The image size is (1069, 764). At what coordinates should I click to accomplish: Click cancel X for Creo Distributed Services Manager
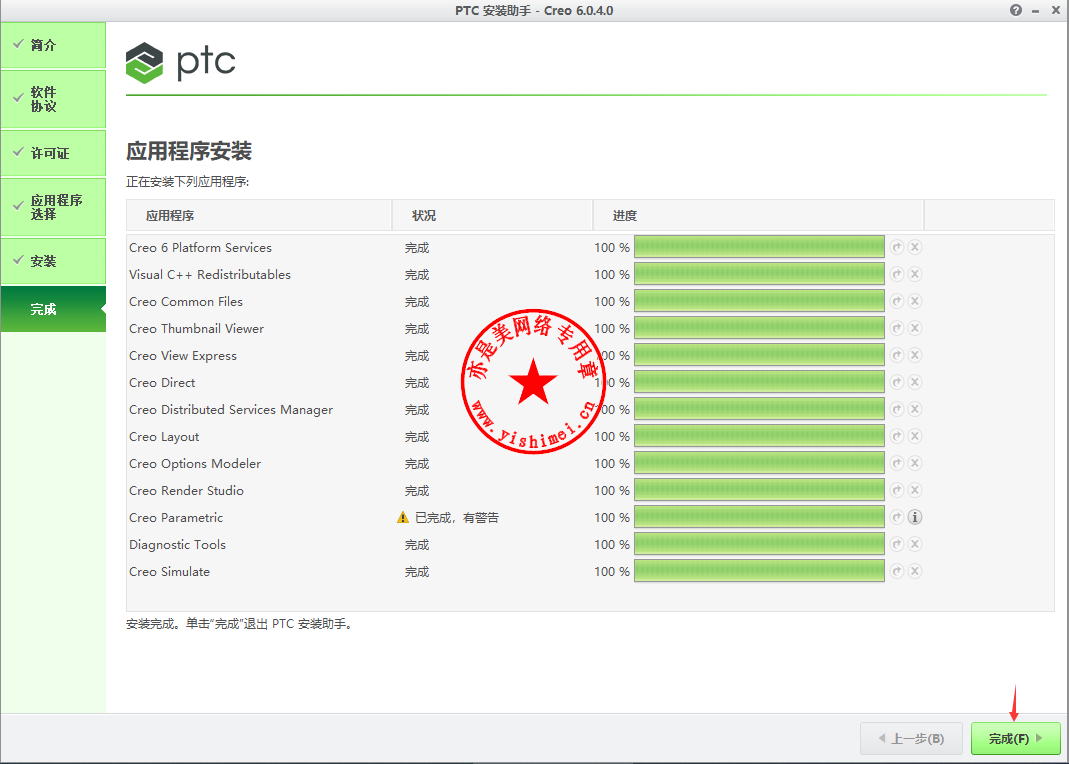point(915,409)
